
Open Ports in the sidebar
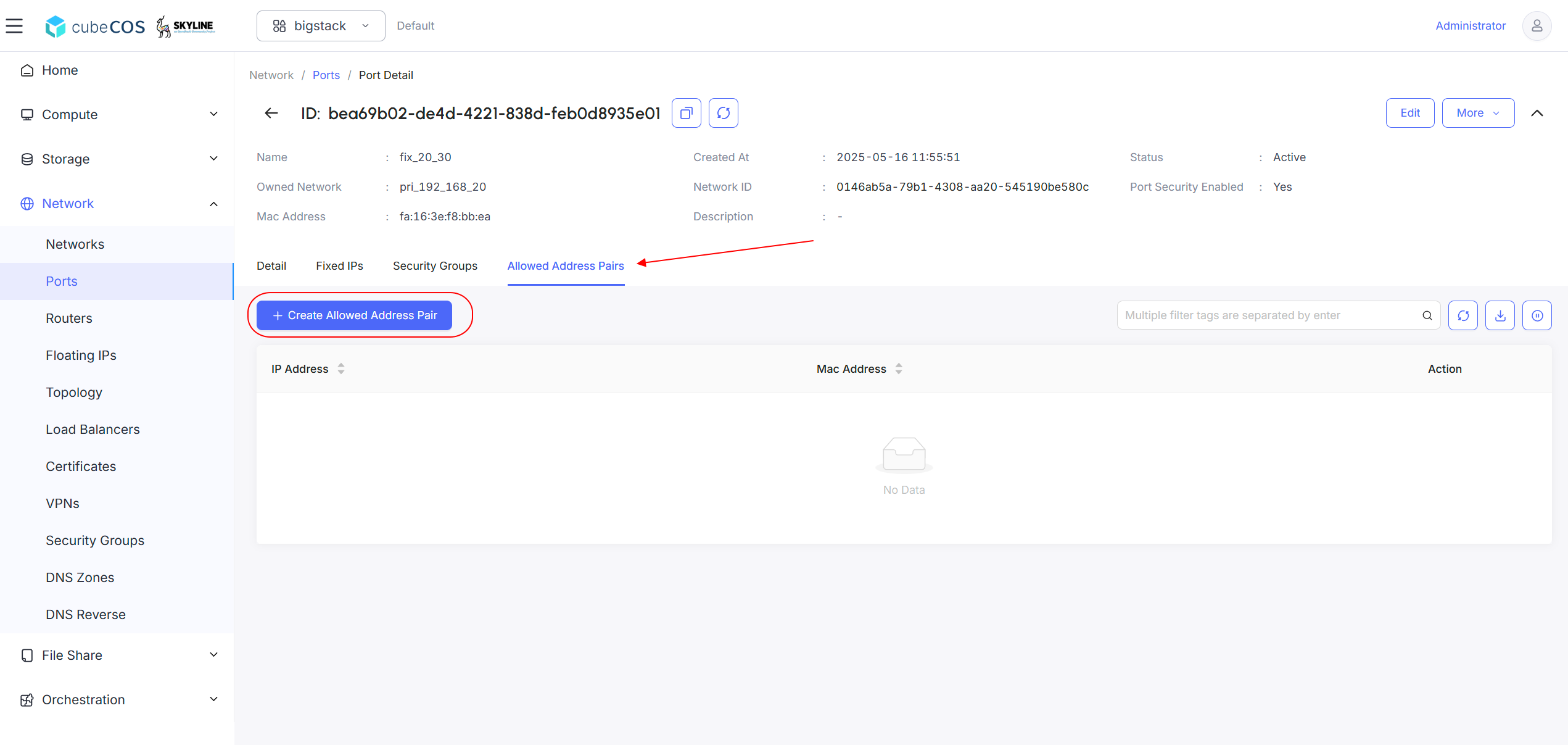click(x=117, y=281)
